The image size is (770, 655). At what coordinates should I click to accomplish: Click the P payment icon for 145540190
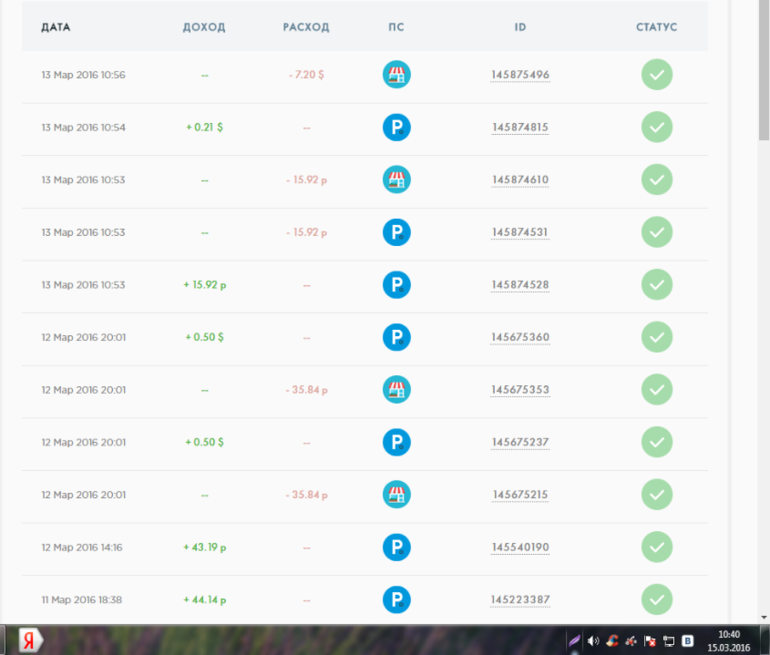coord(397,547)
